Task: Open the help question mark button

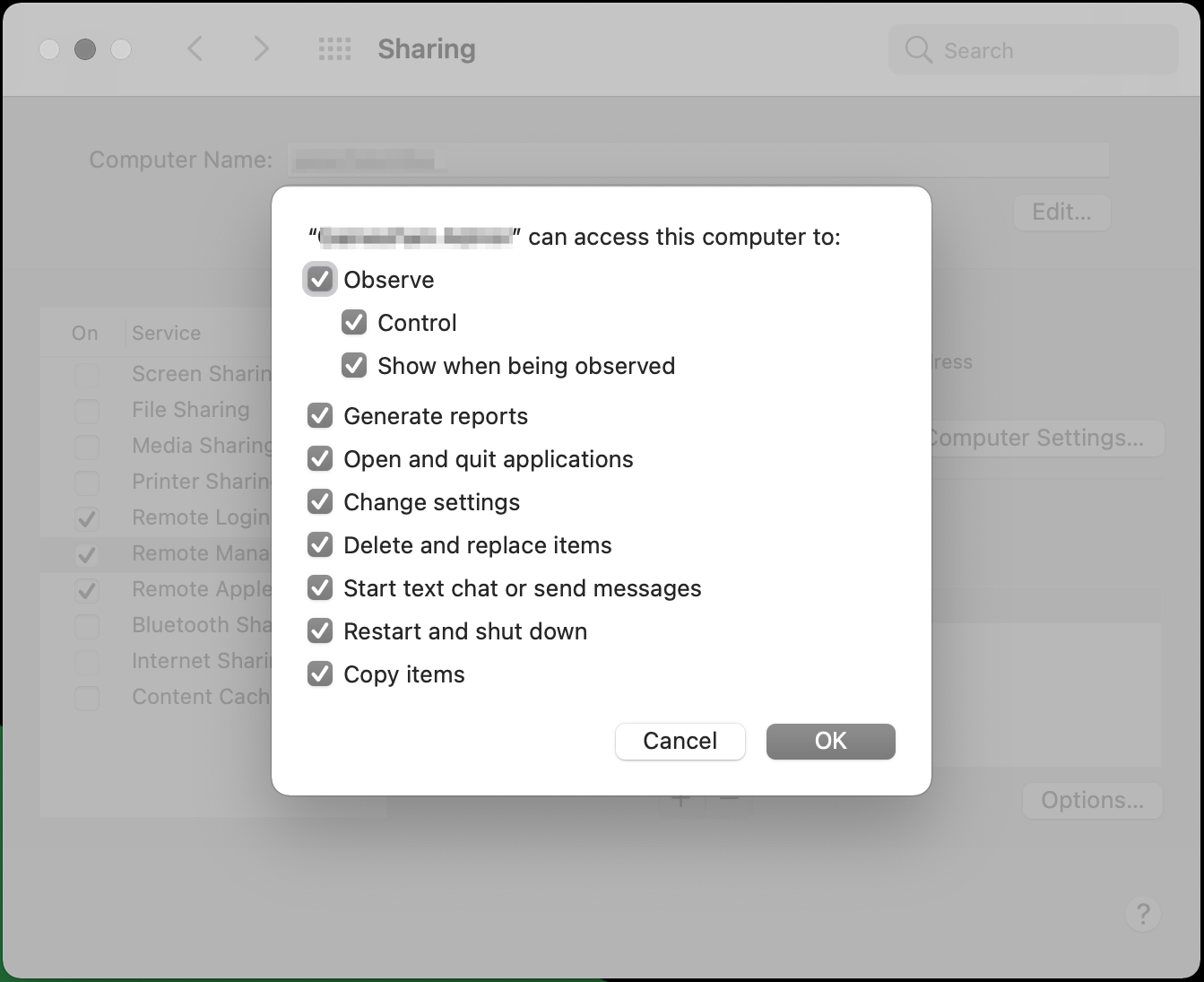Action: (x=1142, y=914)
